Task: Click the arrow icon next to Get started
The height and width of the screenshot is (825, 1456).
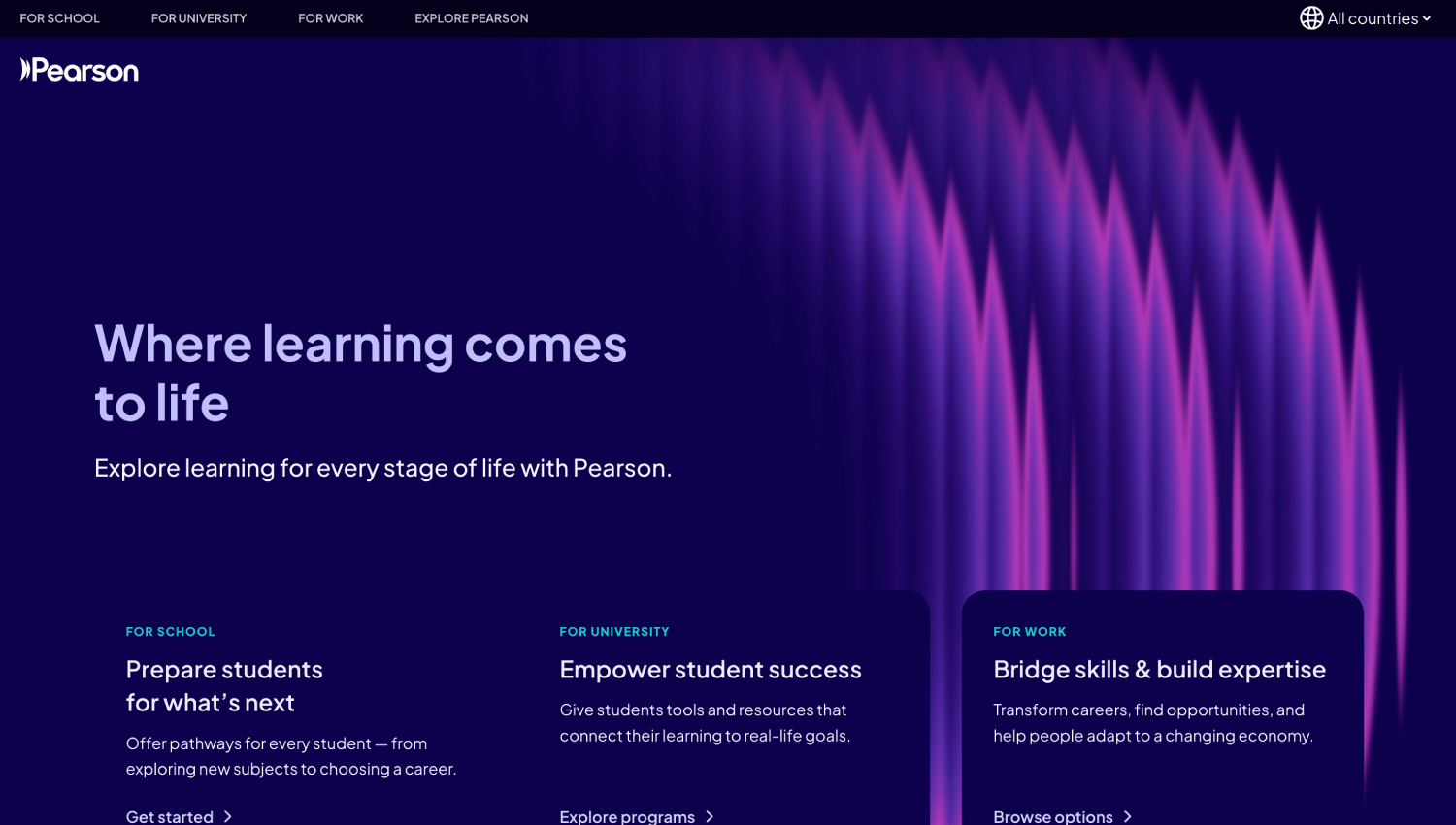Action: point(228,817)
